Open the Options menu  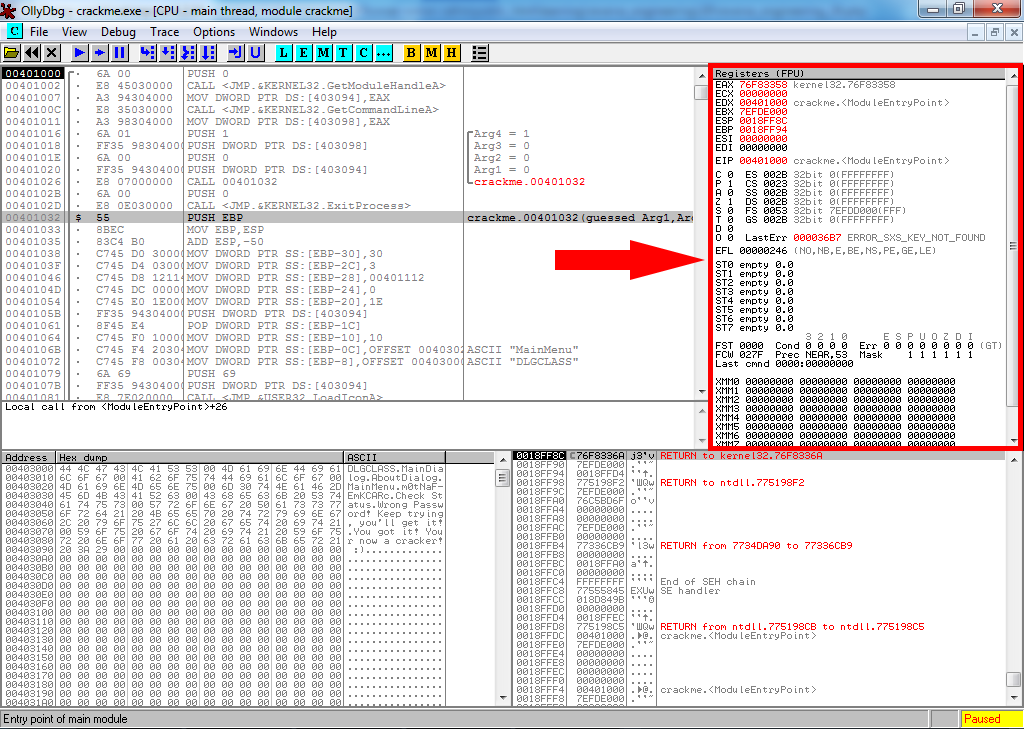(x=214, y=32)
